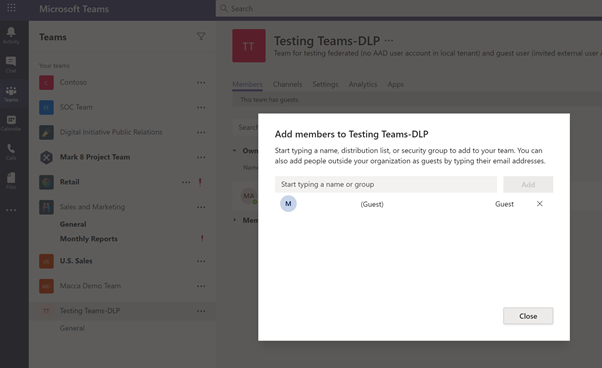The width and height of the screenshot is (602, 368).
Task: Open more options for Testing Teams-DLP header
Action: [x=389, y=40]
